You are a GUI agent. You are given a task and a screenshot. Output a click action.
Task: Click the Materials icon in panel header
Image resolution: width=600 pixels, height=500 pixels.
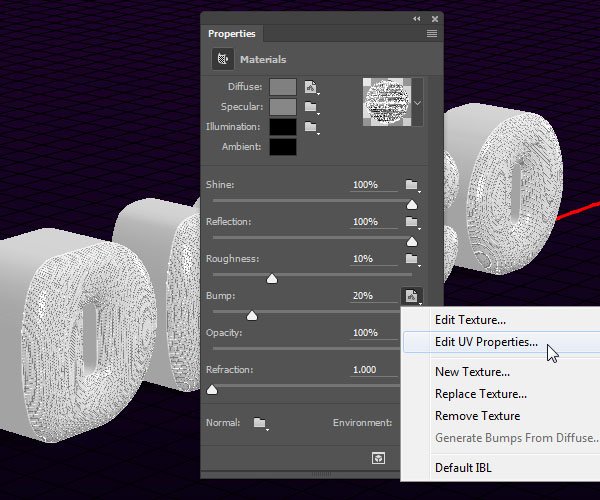coord(223,59)
